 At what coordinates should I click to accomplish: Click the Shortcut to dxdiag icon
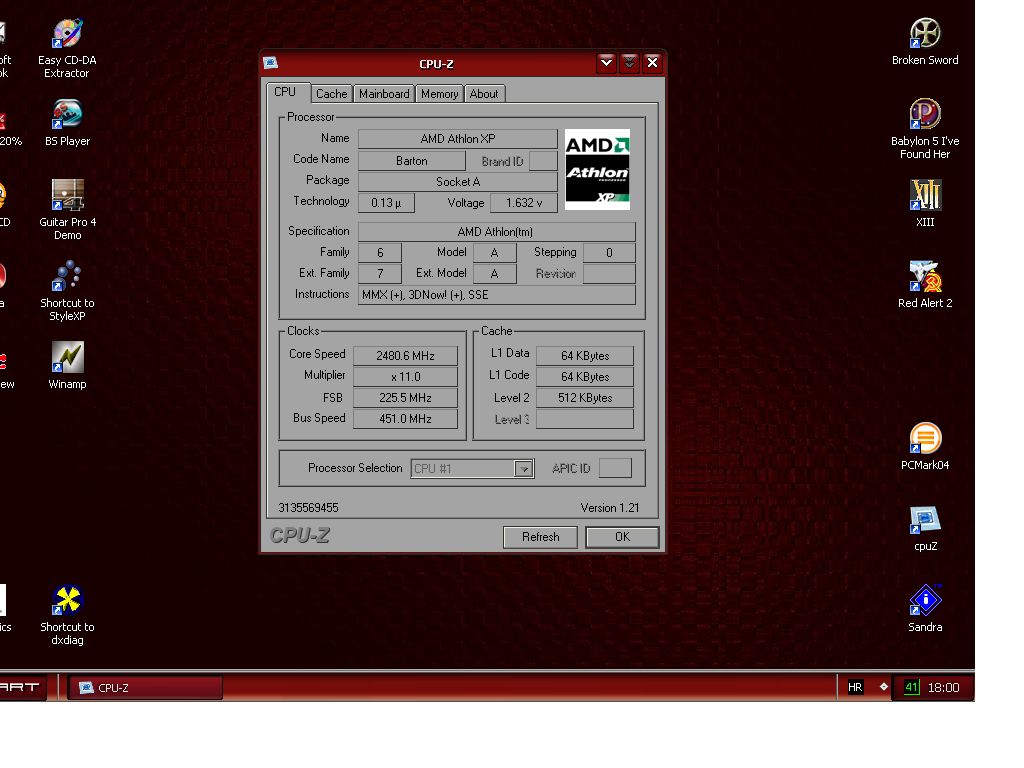pos(67,602)
